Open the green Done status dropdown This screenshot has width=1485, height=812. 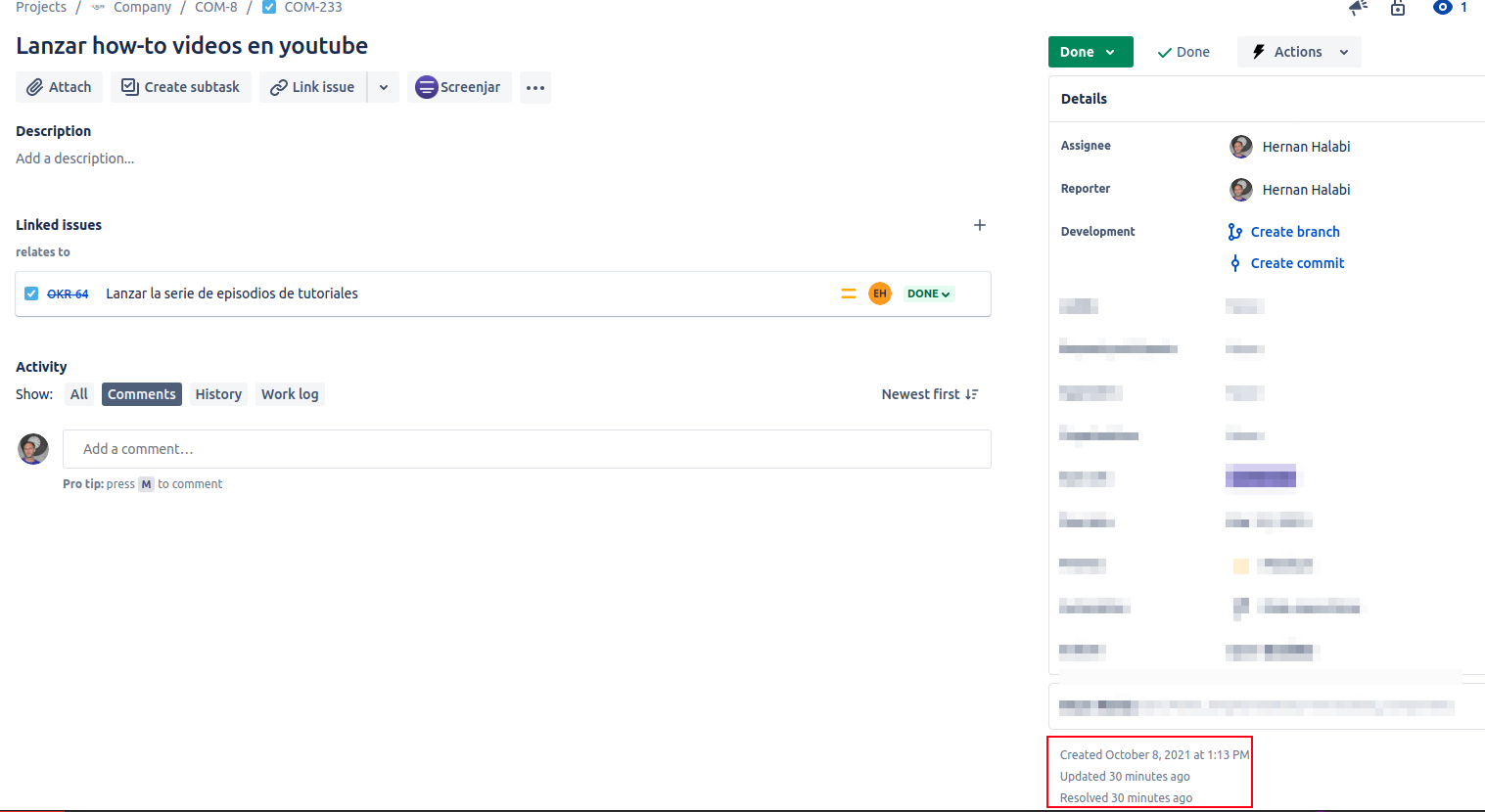(x=1091, y=52)
